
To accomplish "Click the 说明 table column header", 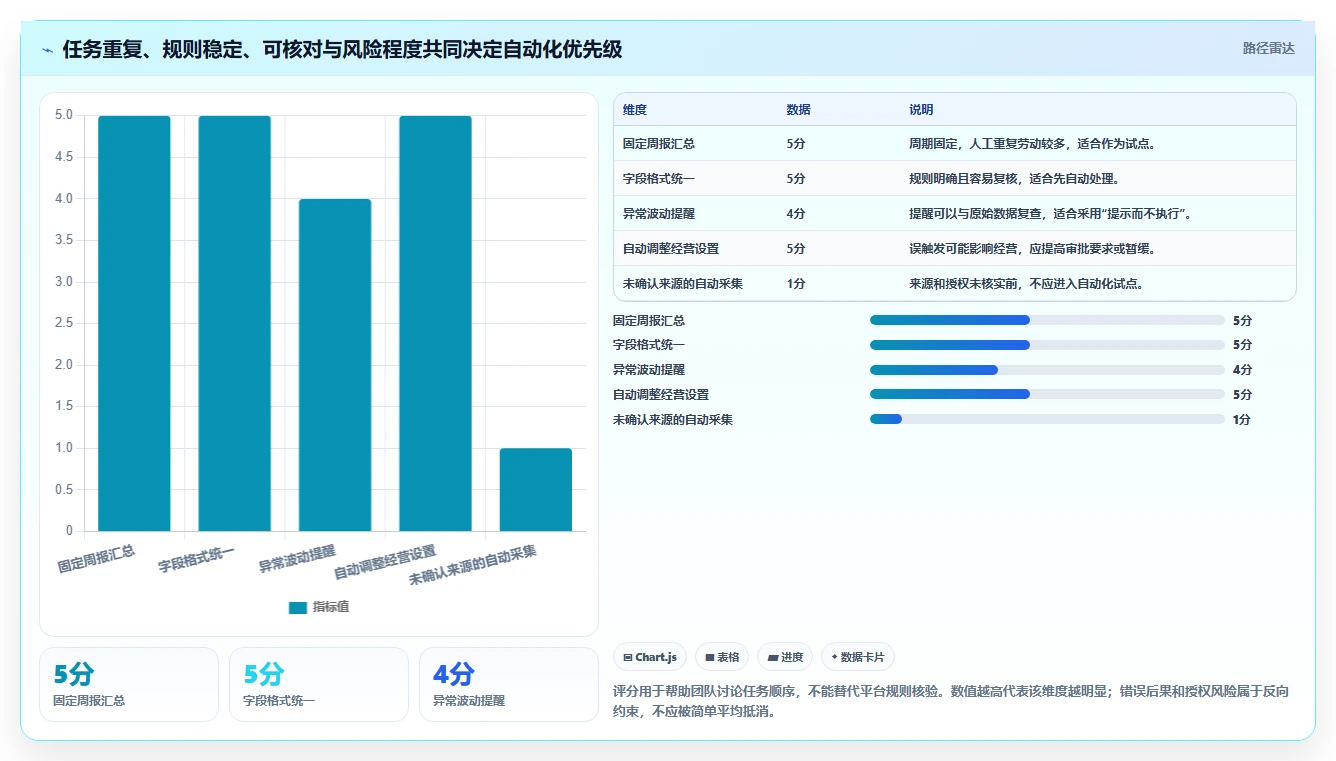I will (921, 110).
